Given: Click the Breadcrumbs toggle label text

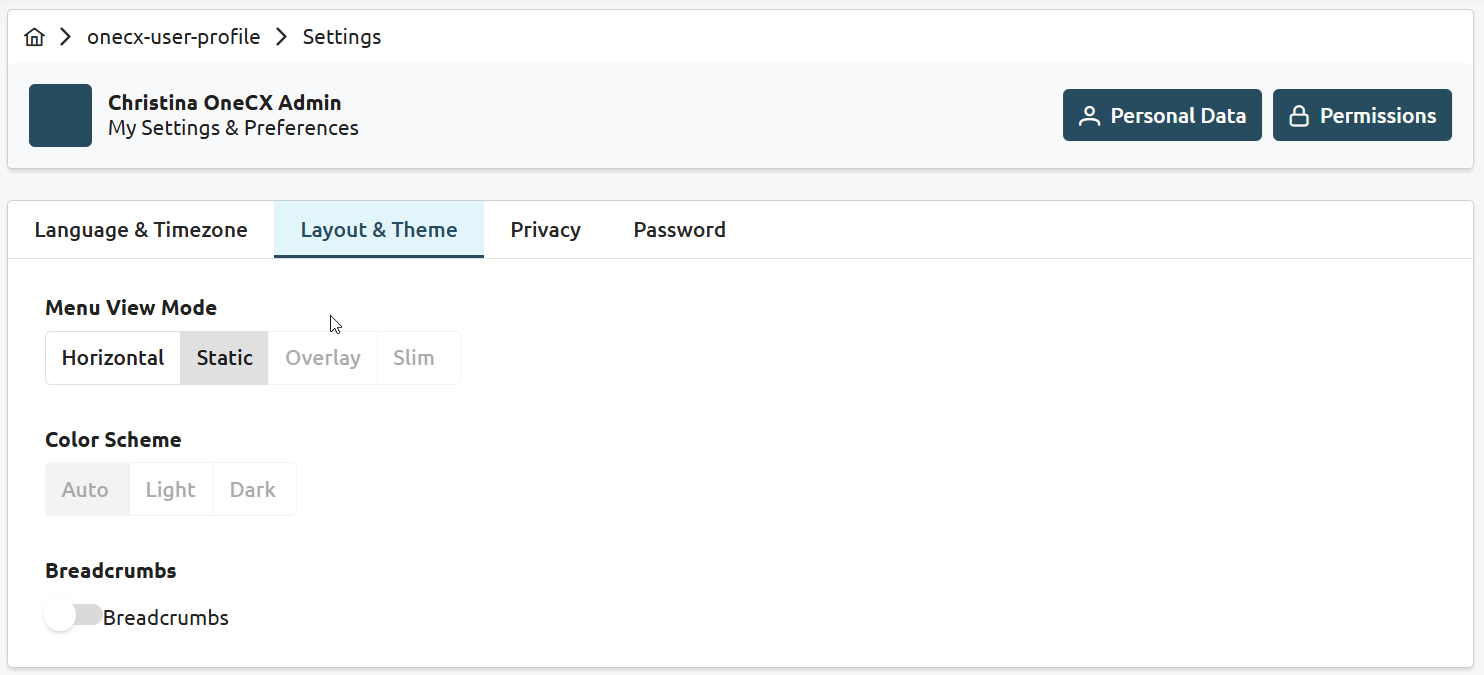Looking at the screenshot, I should coord(166,618).
